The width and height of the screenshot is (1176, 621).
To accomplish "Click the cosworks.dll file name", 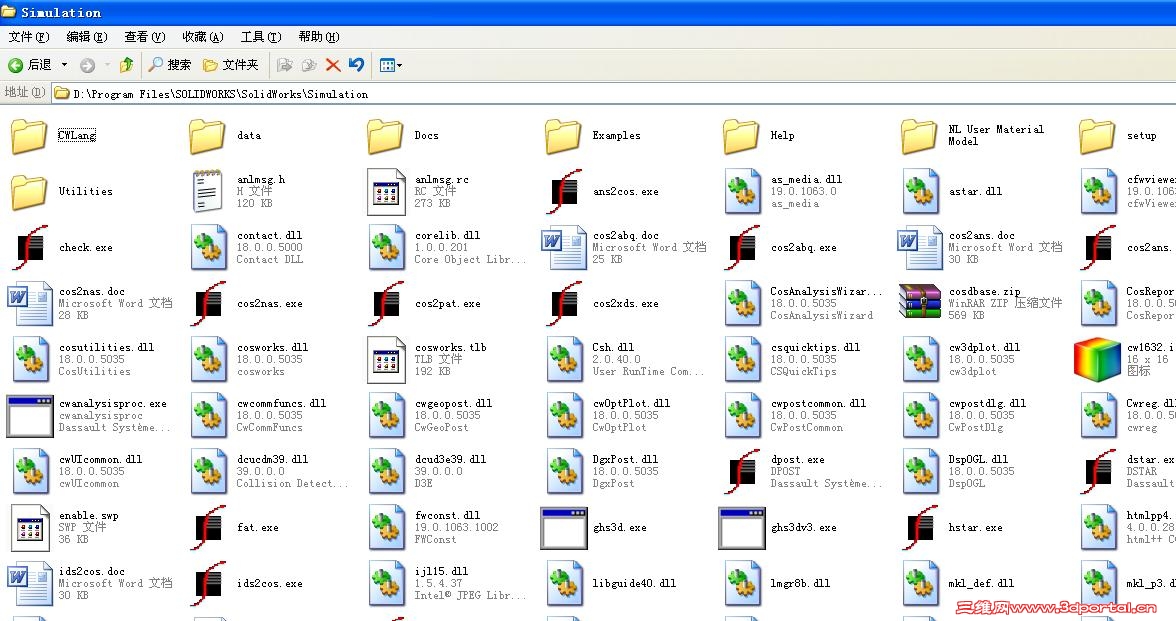I will [x=272, y=347].
